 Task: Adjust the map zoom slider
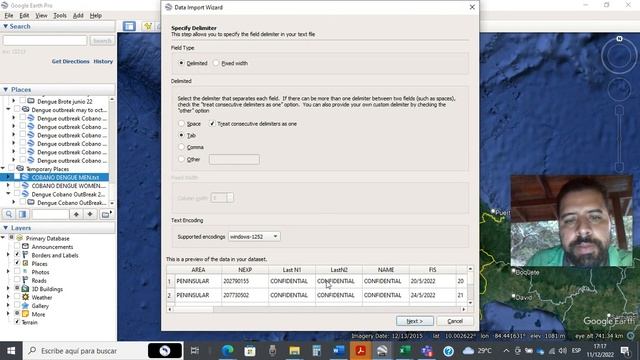pos(619,139)
